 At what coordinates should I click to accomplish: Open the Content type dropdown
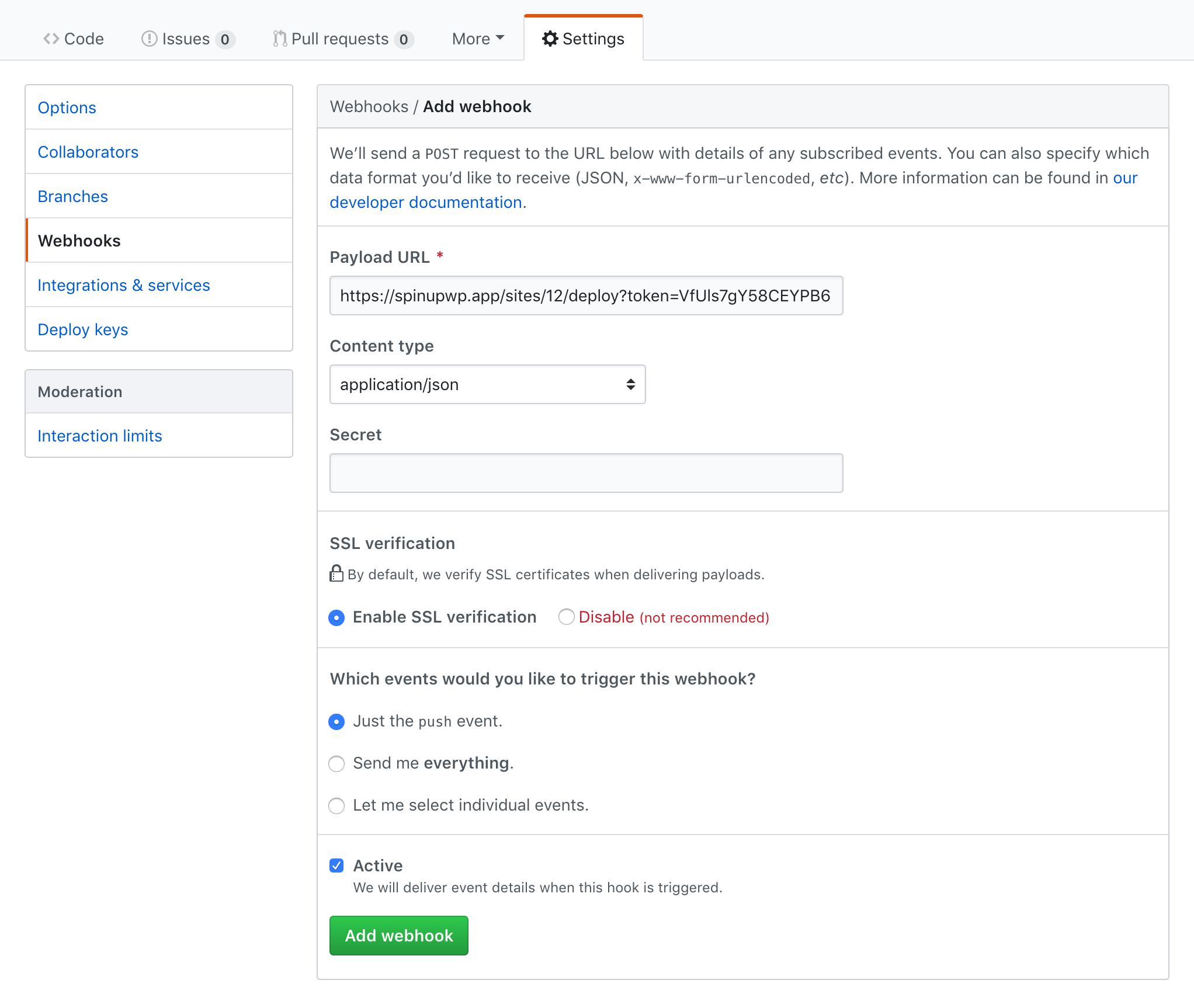tap(487, 384)
